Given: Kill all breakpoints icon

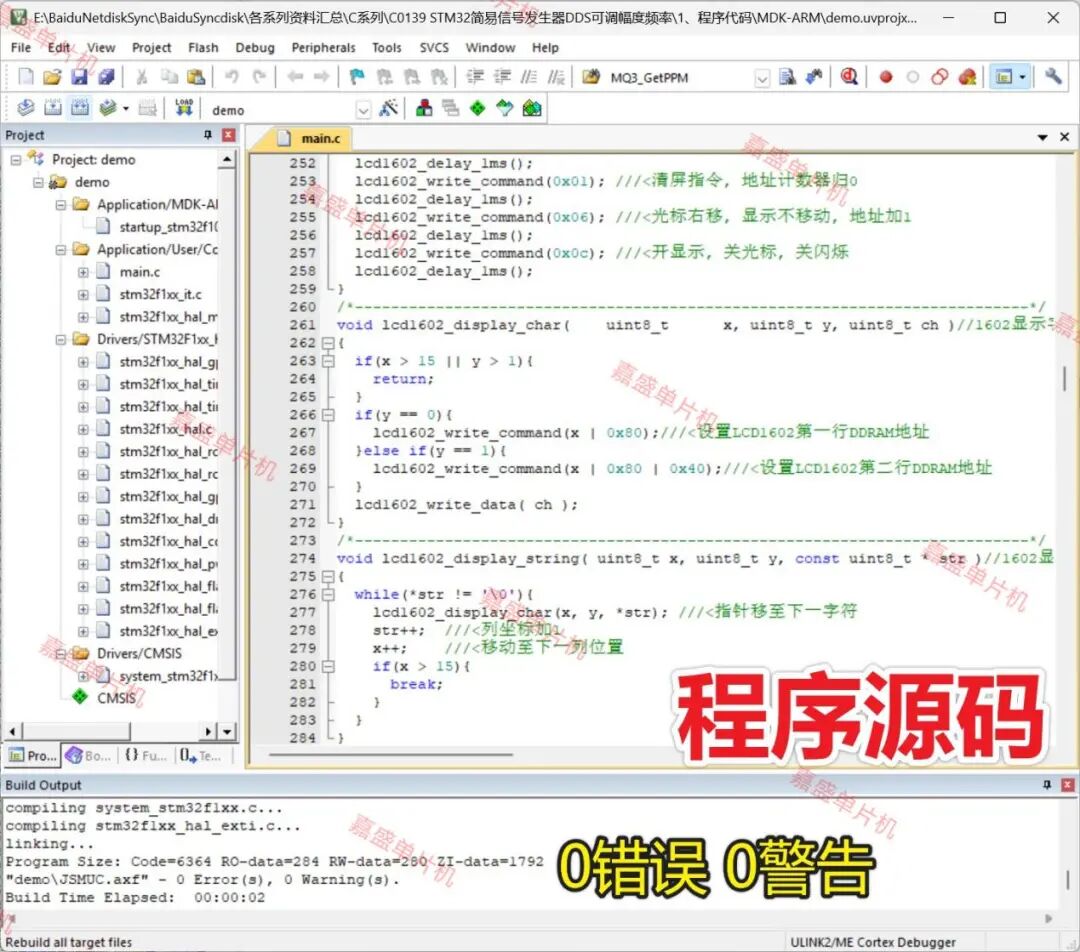Looking at the screenshot, I should tap(967, 76).
